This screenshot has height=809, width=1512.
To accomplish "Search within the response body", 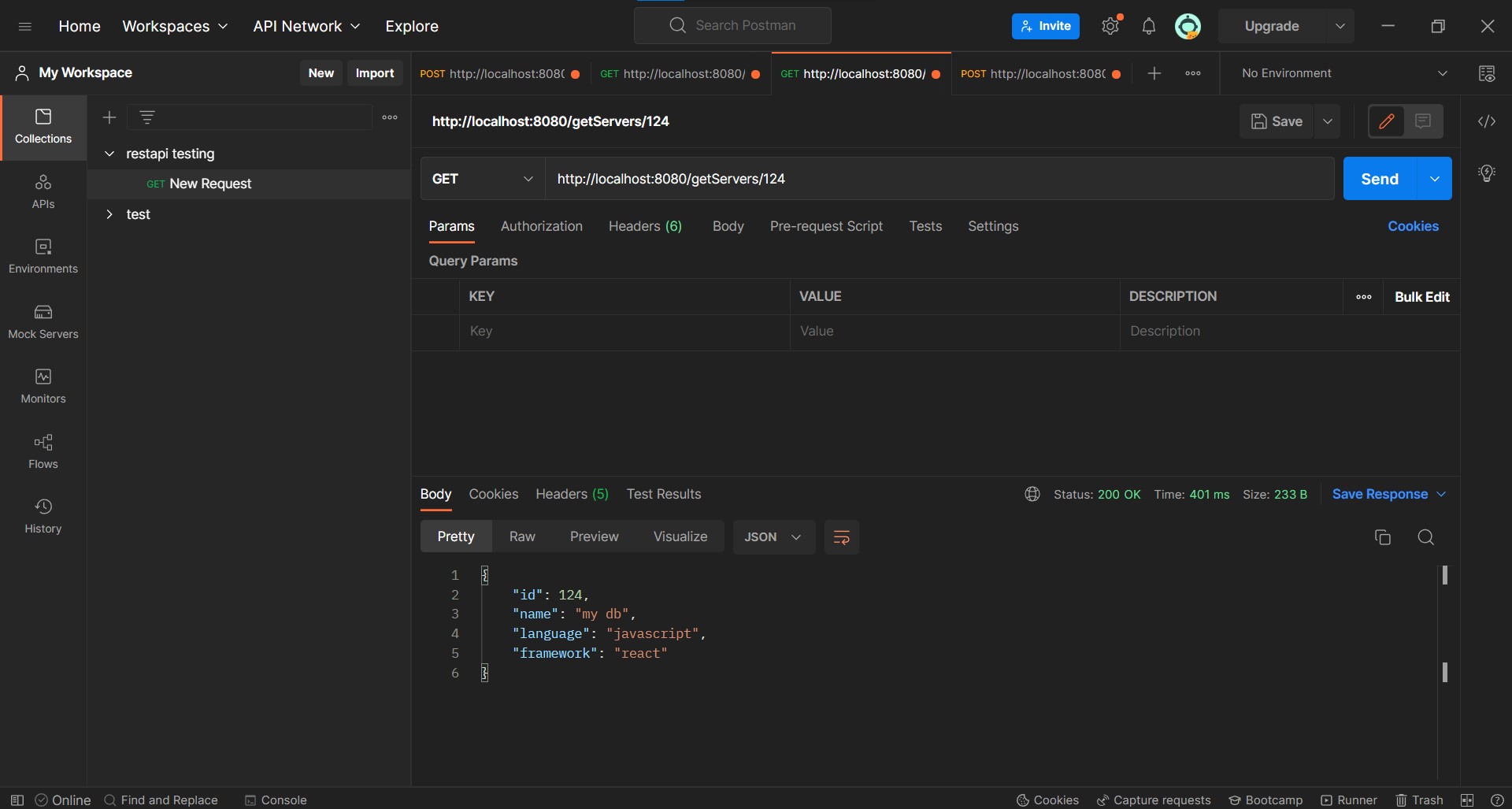I will [1425, 537].
